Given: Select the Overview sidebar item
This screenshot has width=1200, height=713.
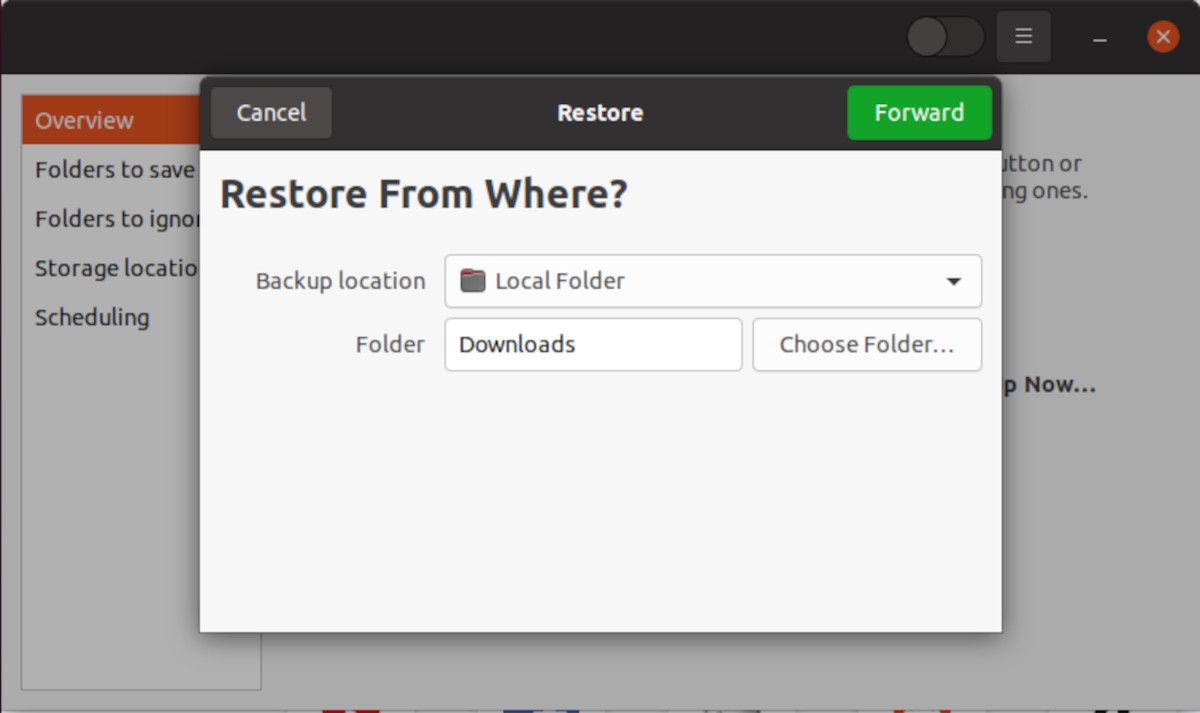Looking at the screenshot, I should pos(111,120).
